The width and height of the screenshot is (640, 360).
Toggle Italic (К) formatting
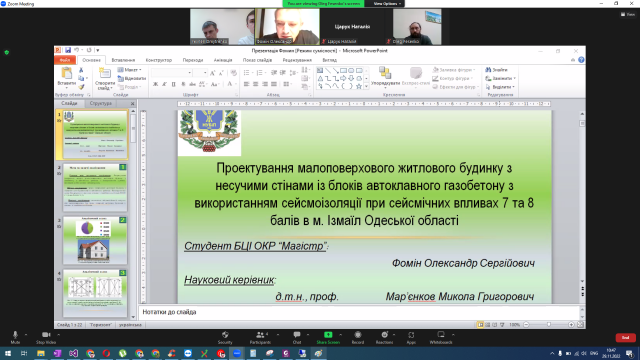[164, 84]
